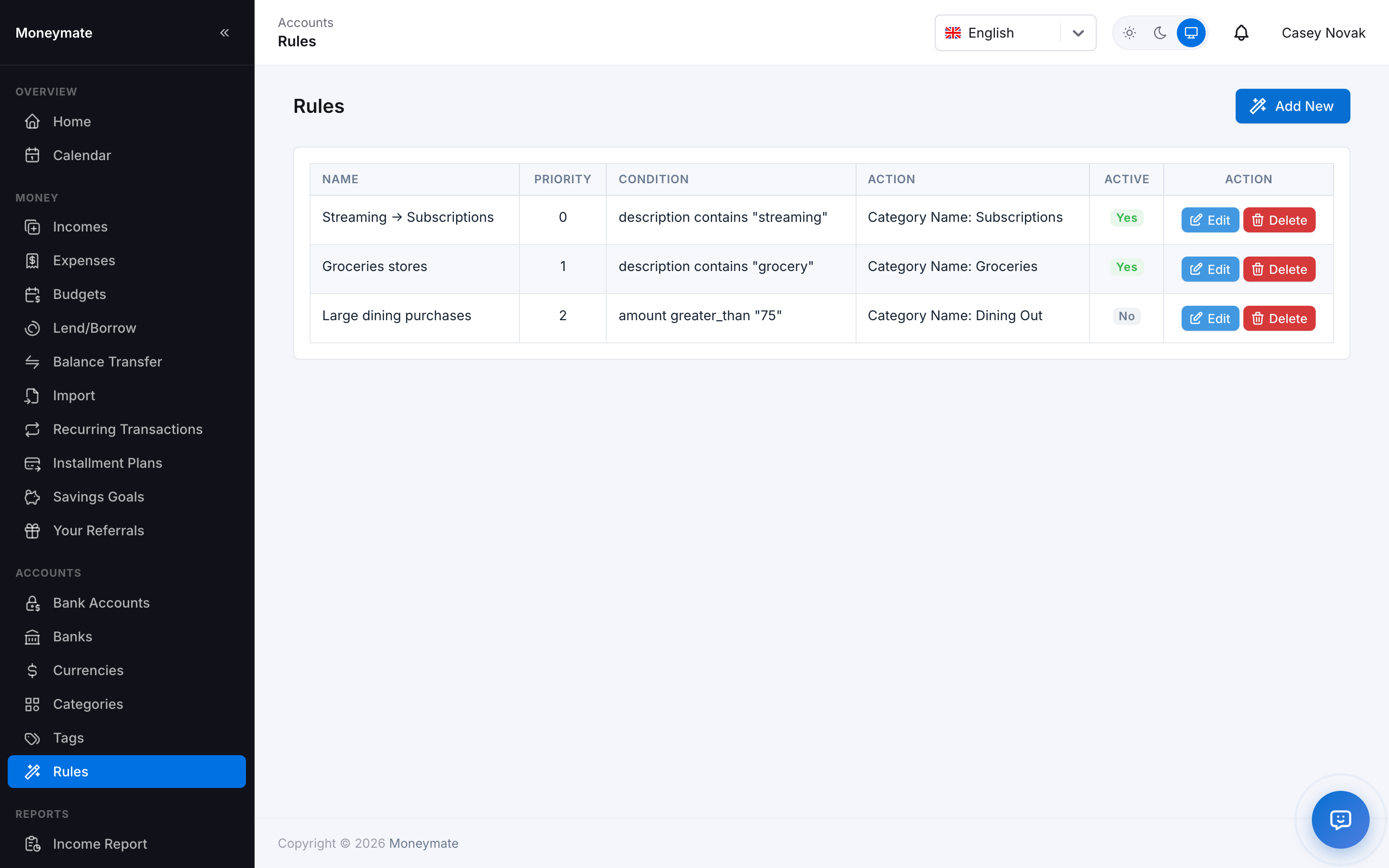The width and height of the screenshot is (1389, 868).
Task: Click the ACTIVE column header
Action: pos(1126,179)
